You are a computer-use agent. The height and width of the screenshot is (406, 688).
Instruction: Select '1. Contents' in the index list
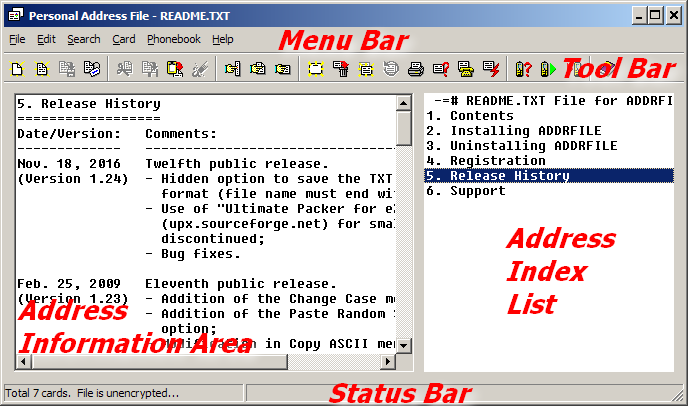(549, 116)
